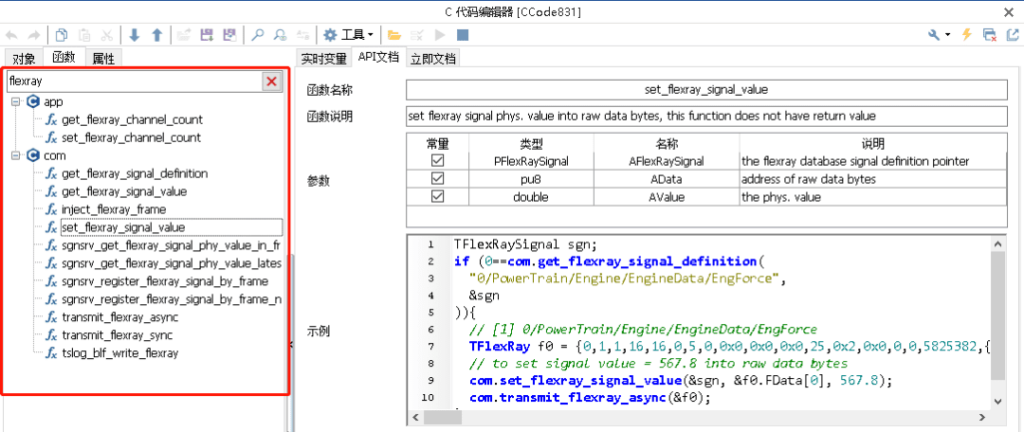Click the wrench settings icon

934,35
